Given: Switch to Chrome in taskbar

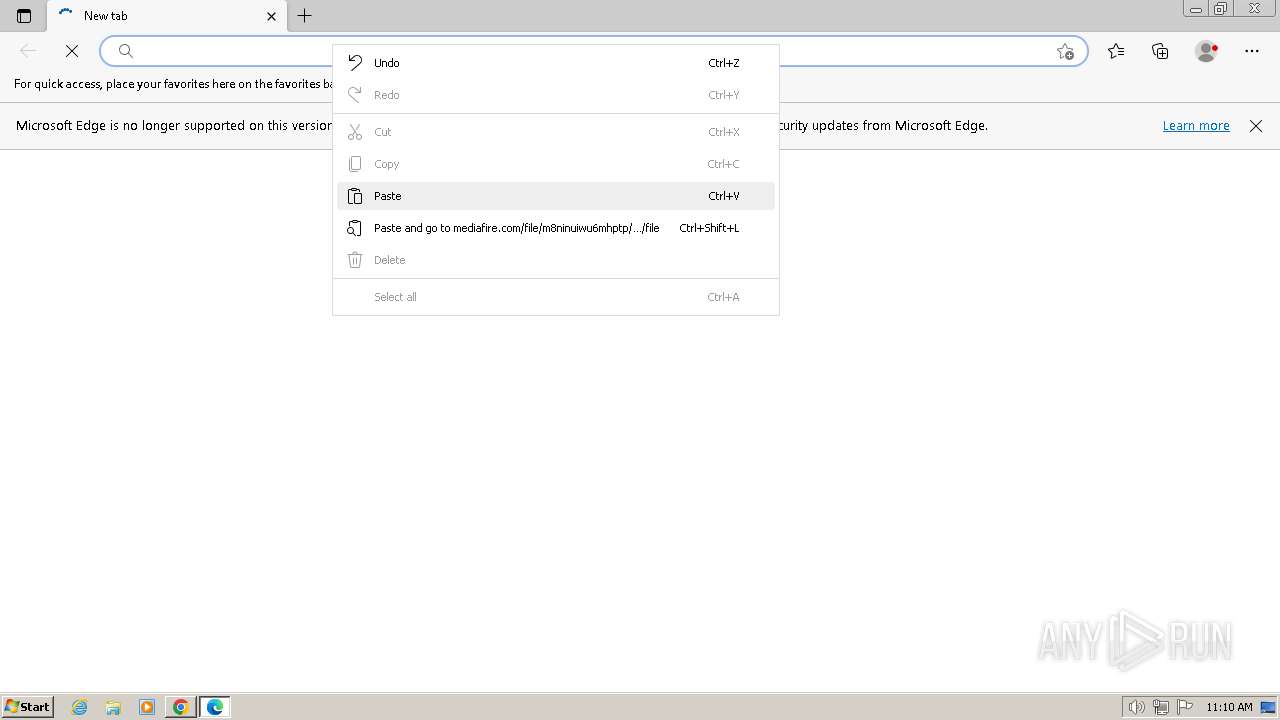Looking at the screenshot, I should click(180, 707).
